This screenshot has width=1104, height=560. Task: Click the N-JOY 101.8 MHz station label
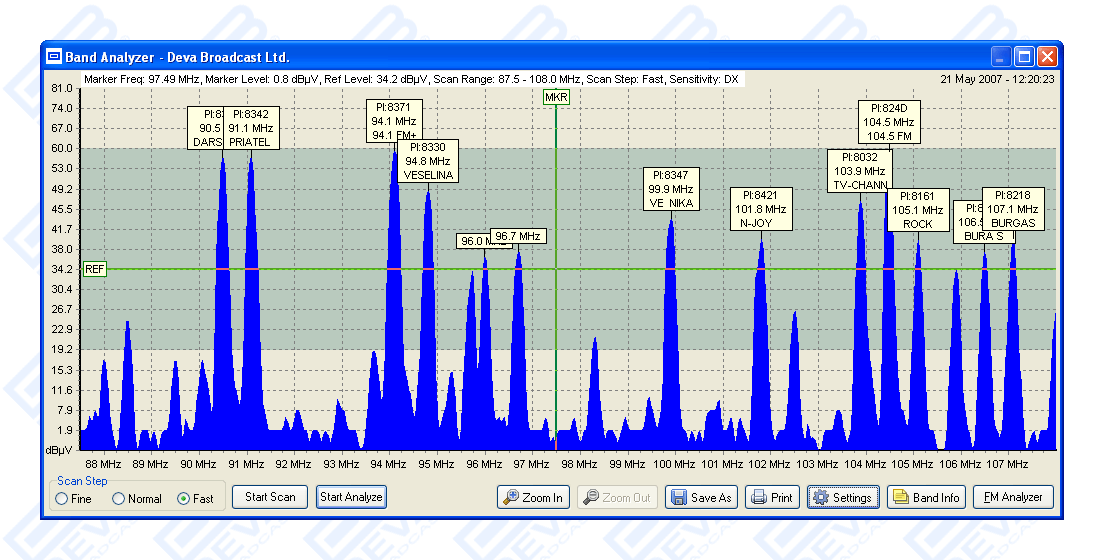coord(760,209)
